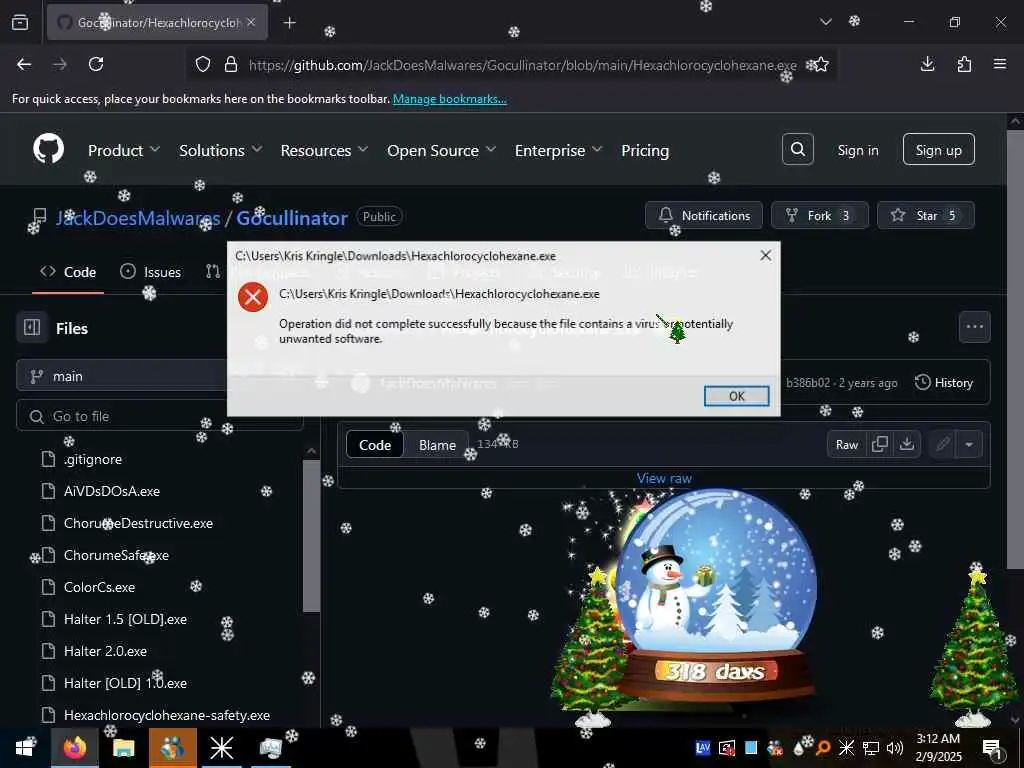Viewport: 1024px width, 768px height.
Task: Click the Raw button
Action: coord(846,445)
